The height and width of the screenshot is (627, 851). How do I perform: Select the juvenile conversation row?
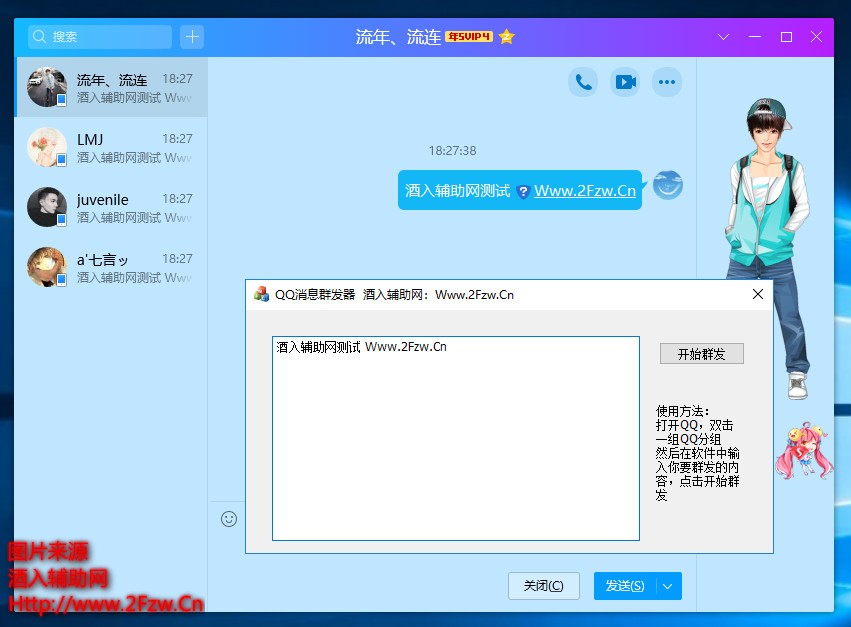tap(111, 207)
